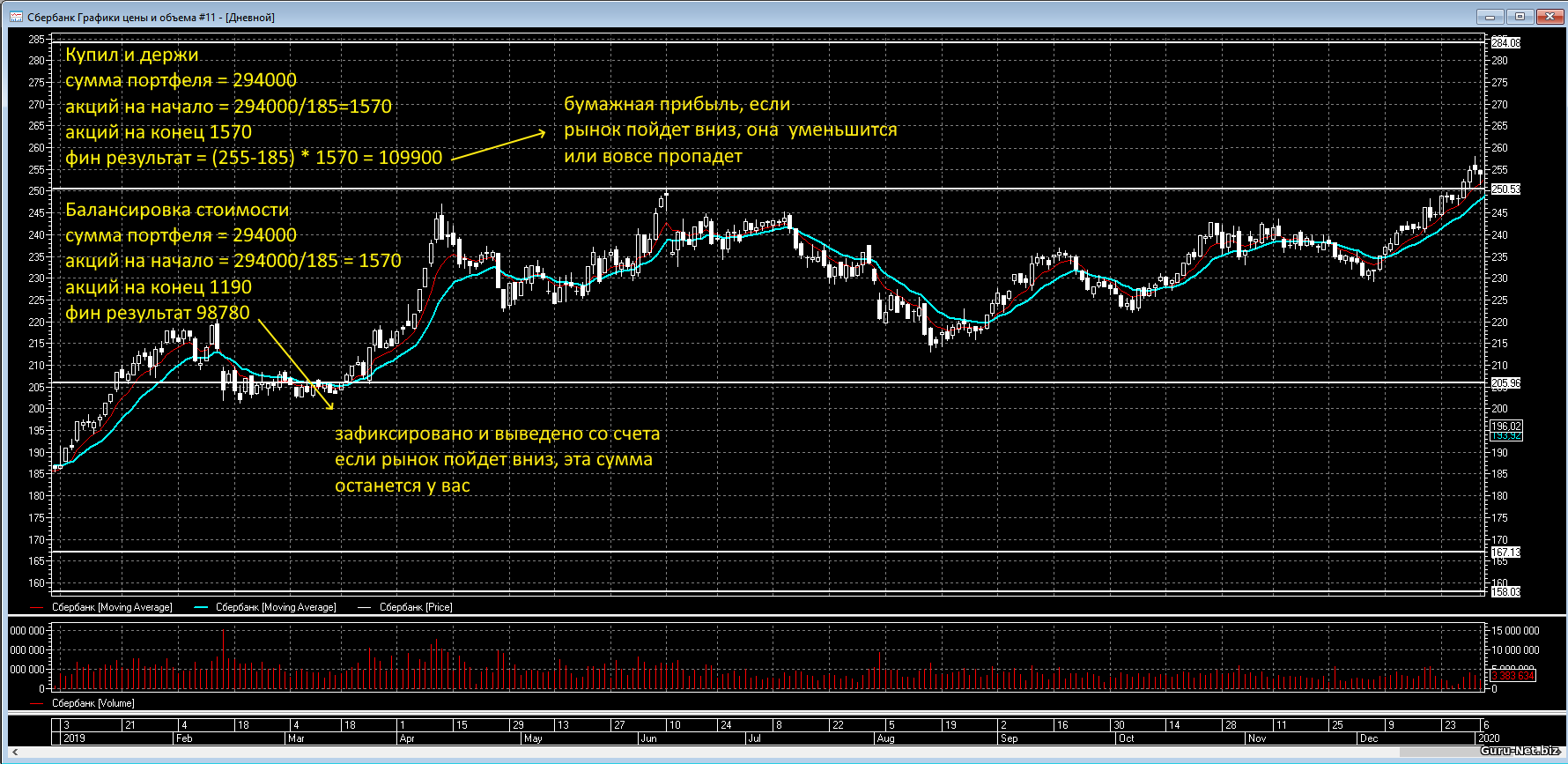Click the Dec month label on the time axis
The height and width of the screenshot is (764, 1568).
(x=1369, y=738)
